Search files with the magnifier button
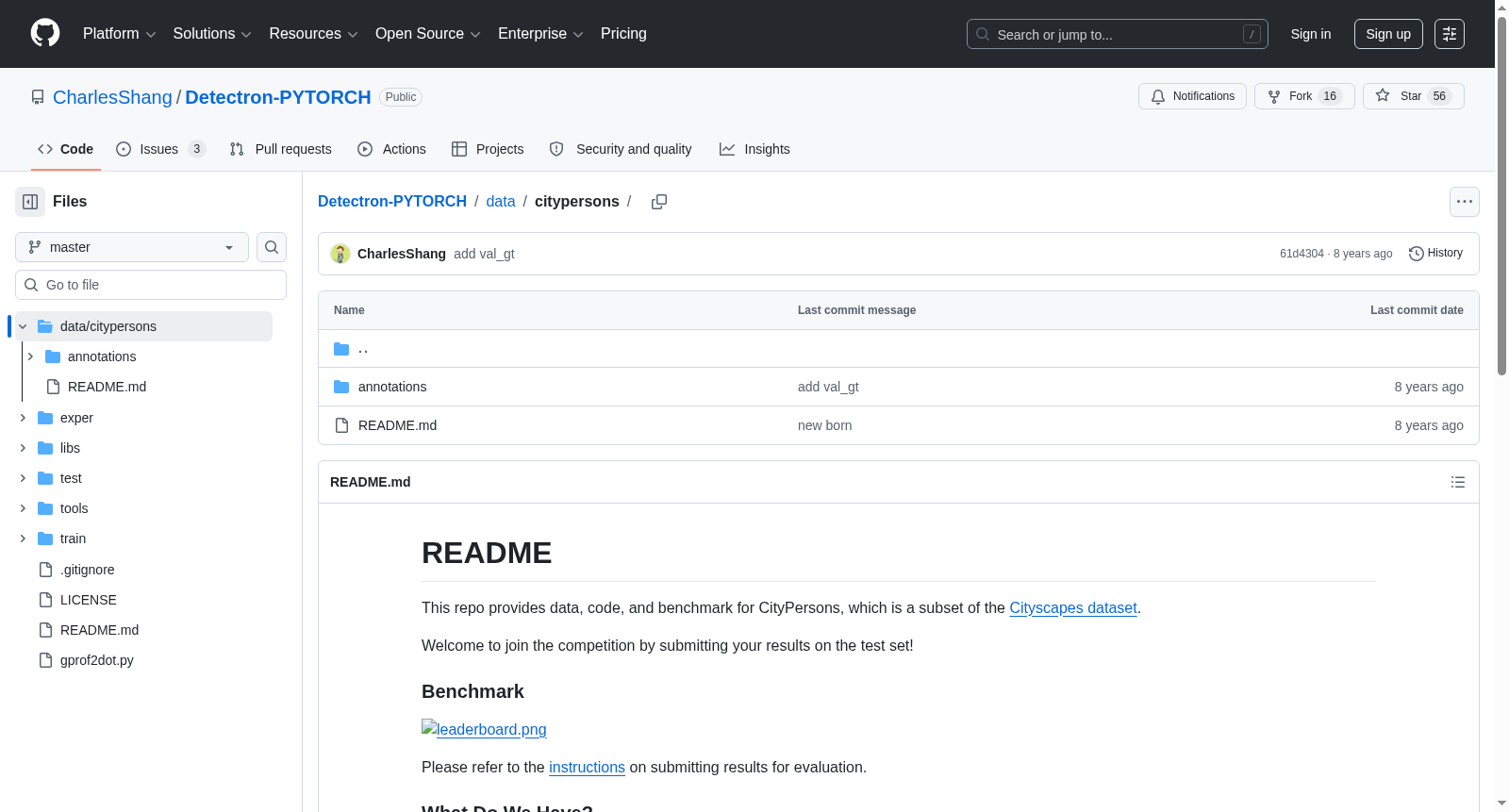Image resolution: width=1509 pixels, height=812 pixels. 272,247
